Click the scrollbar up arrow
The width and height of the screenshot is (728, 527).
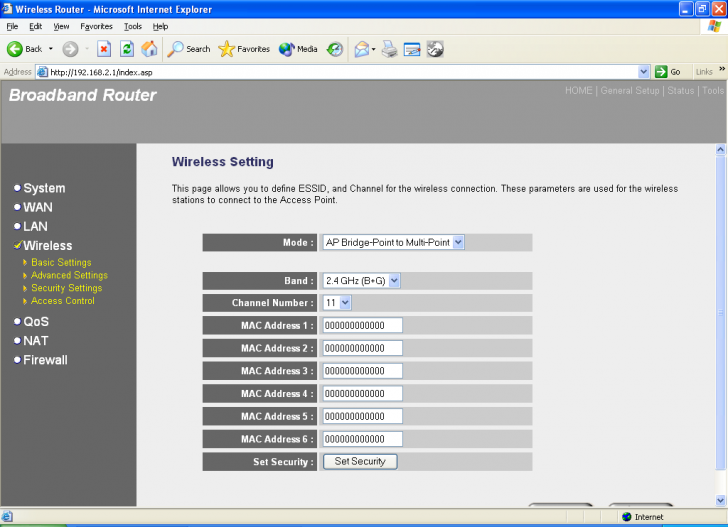point(721,150)
